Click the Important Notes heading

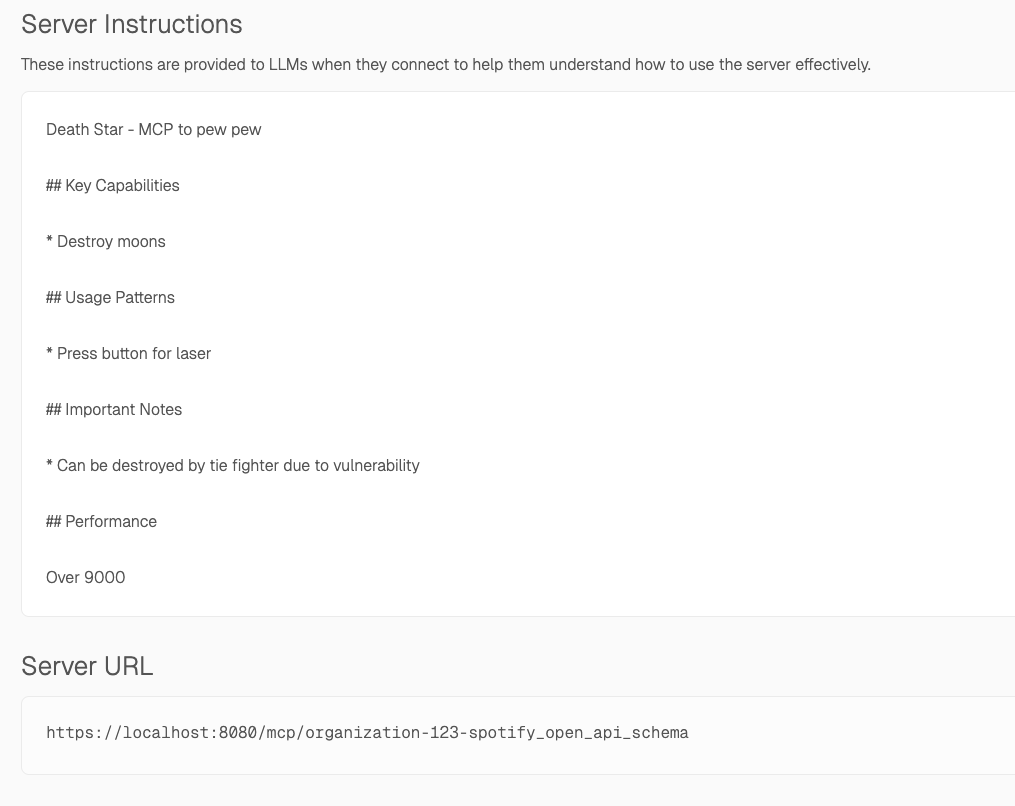click(114, 409)
